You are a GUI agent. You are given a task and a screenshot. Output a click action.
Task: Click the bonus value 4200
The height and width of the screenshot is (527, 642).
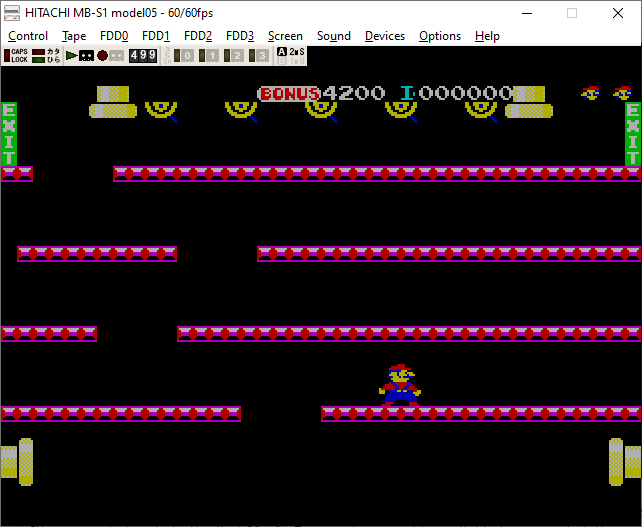(x=354, y=93)
